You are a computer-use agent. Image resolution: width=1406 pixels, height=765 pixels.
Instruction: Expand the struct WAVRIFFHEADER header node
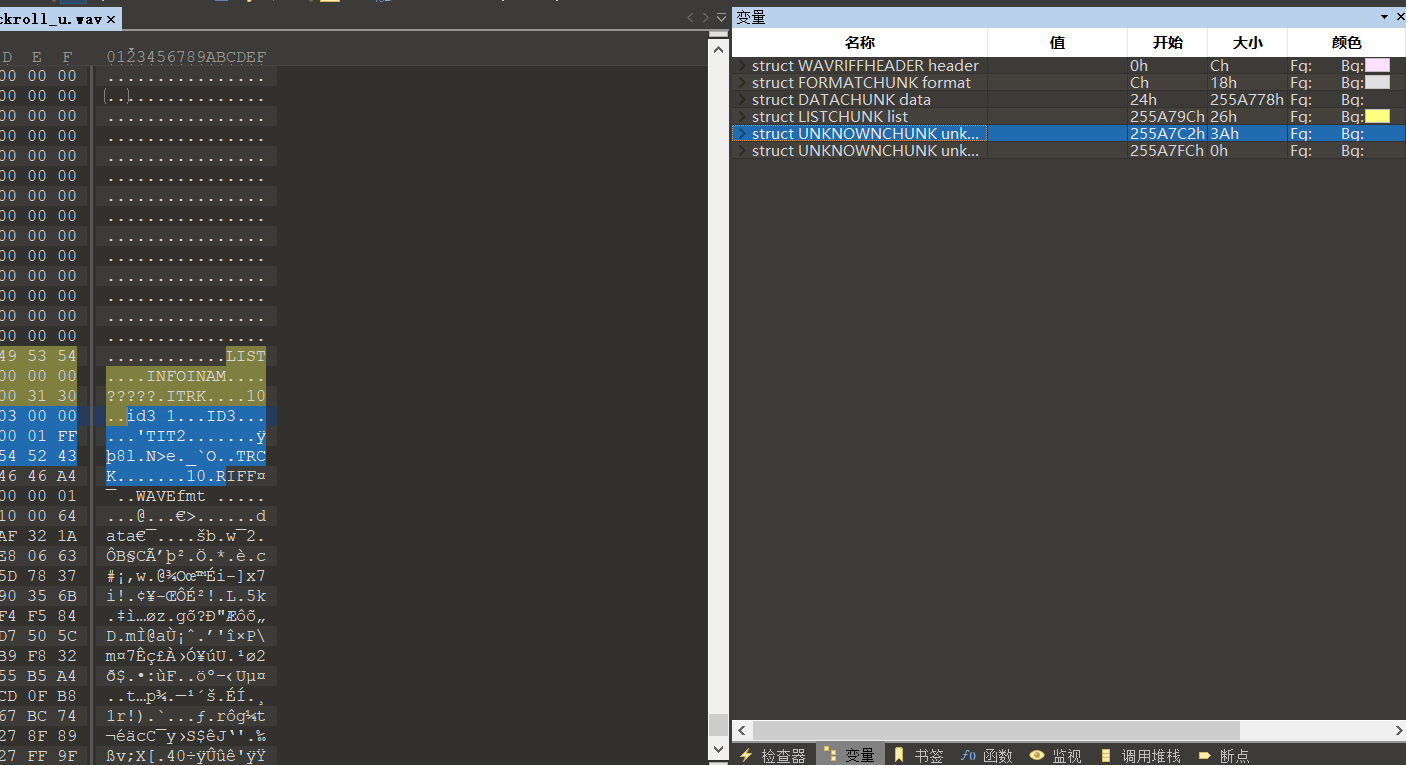pyautogui.click(x=740, y=65)
